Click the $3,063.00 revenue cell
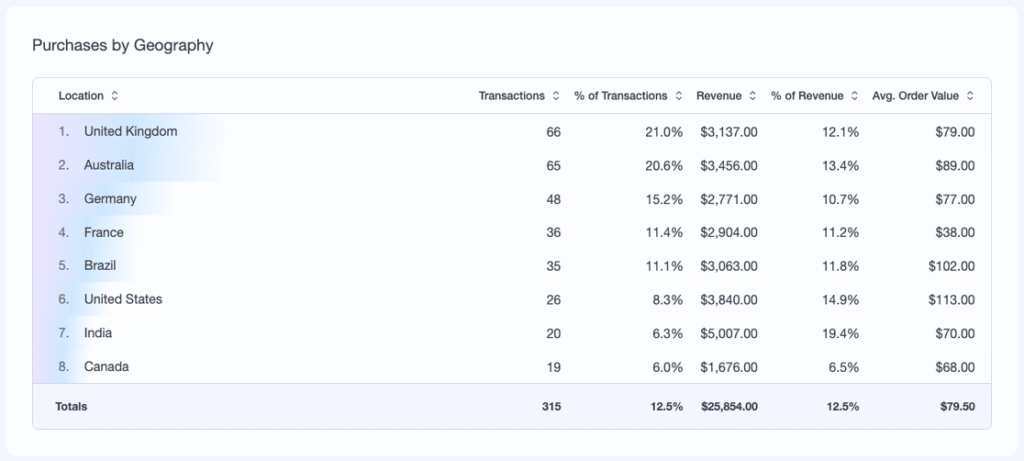Image resolution: width=1024 pixels, height=461 pixels. point(729,266)
